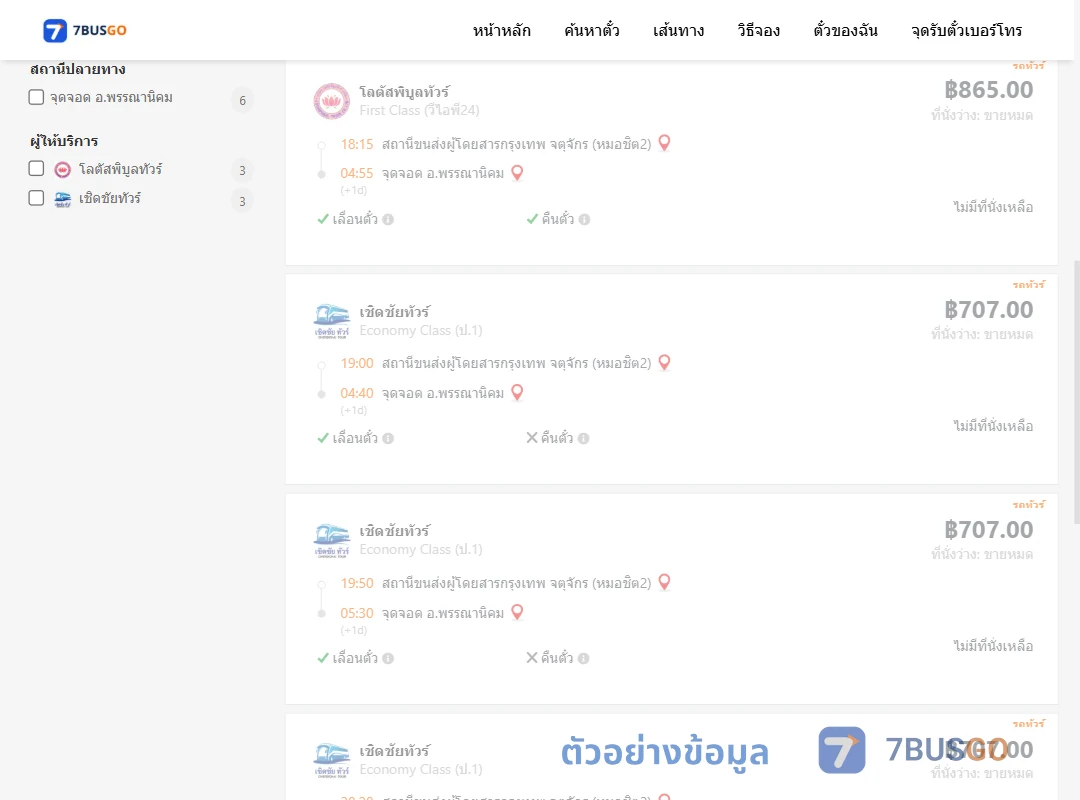This screenshot has width=1080, height=800.
Task: Click info icon beside เลื่อนตั๋ว on 19:00 trip
Action: (388, 438)
